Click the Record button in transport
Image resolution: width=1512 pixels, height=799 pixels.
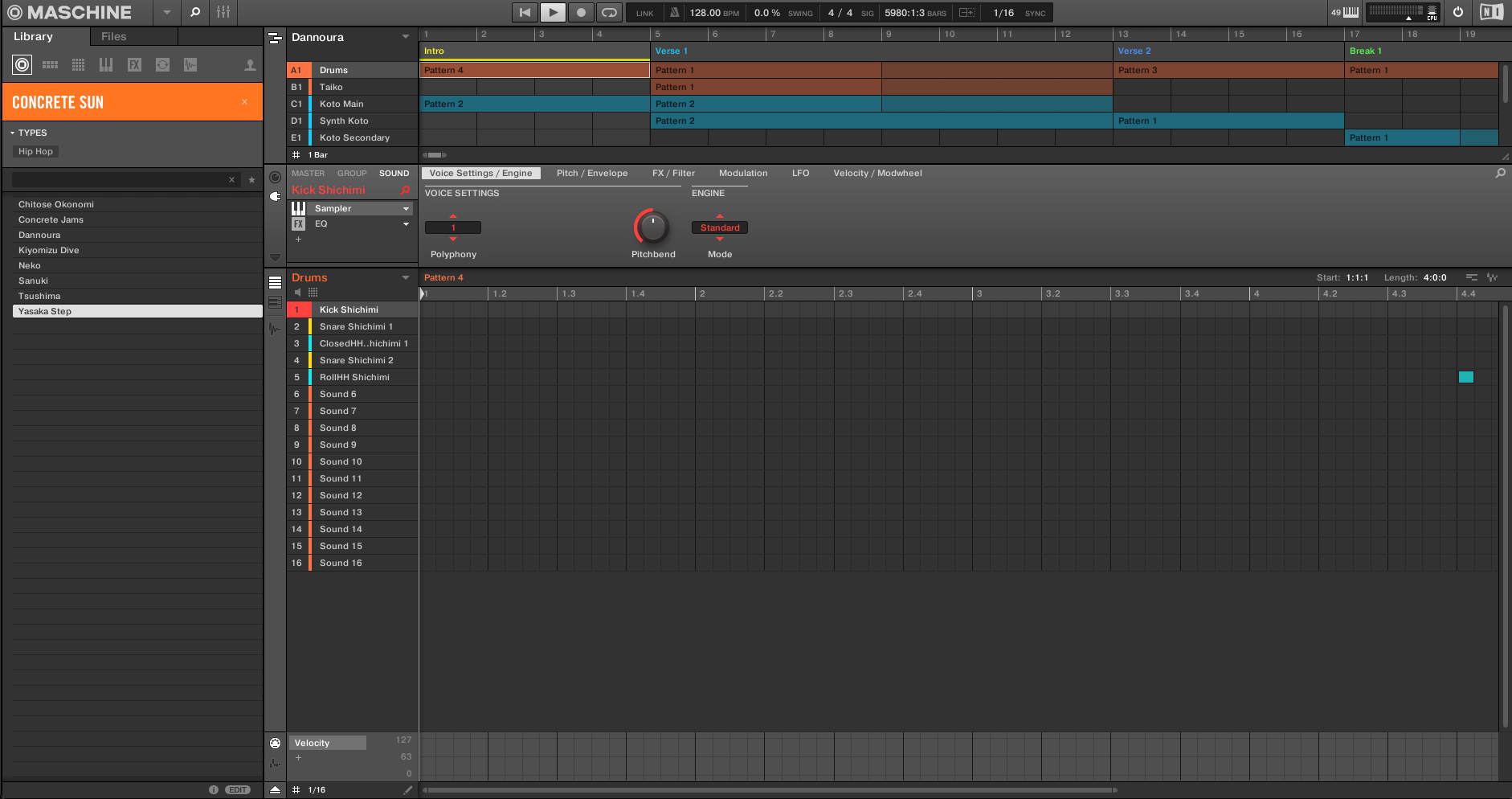tap(581, 12)
